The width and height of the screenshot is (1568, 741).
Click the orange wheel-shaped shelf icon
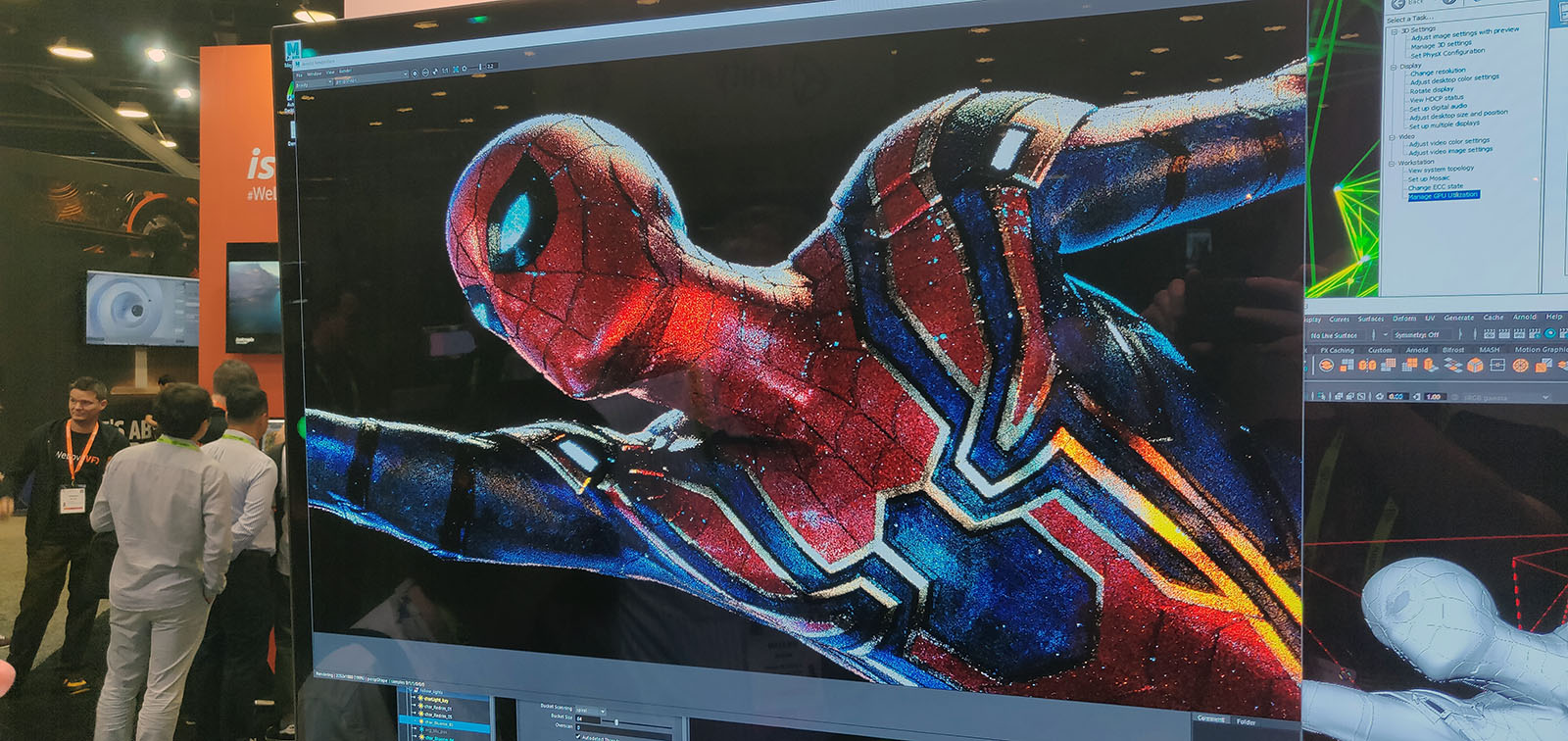[x=1520, y=366]
